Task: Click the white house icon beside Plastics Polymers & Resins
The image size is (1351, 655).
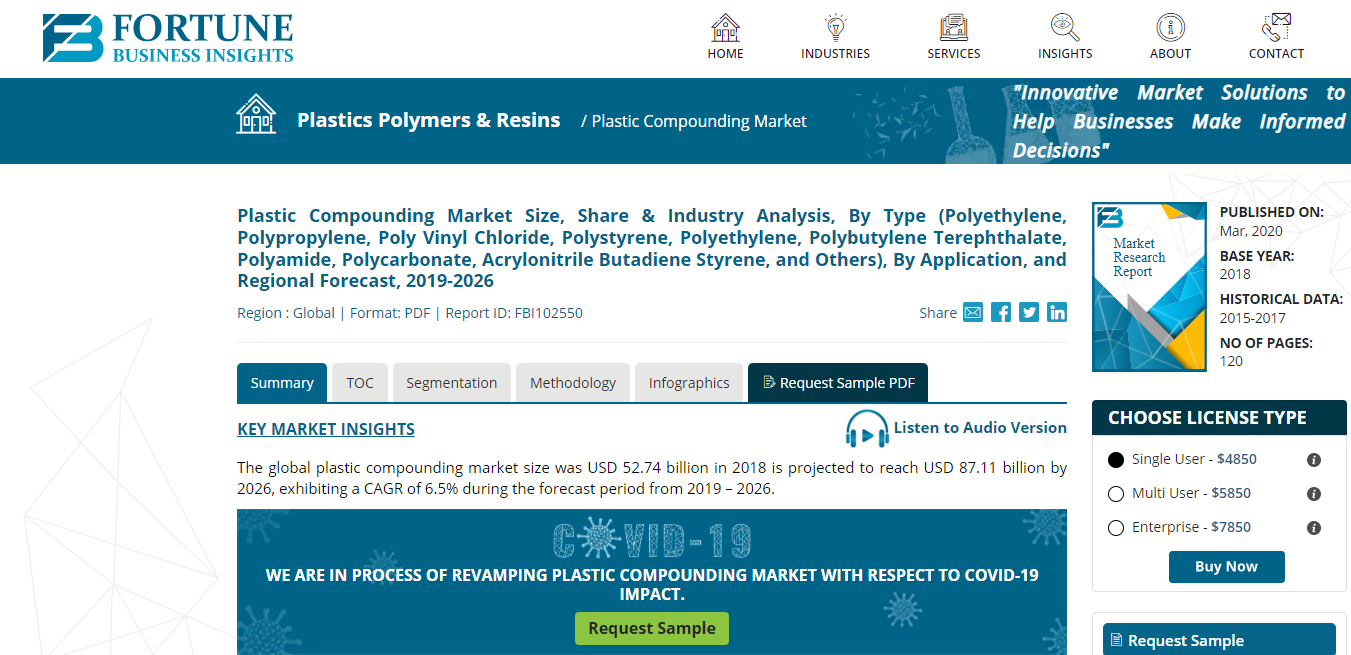Action: tap(256, 114)
